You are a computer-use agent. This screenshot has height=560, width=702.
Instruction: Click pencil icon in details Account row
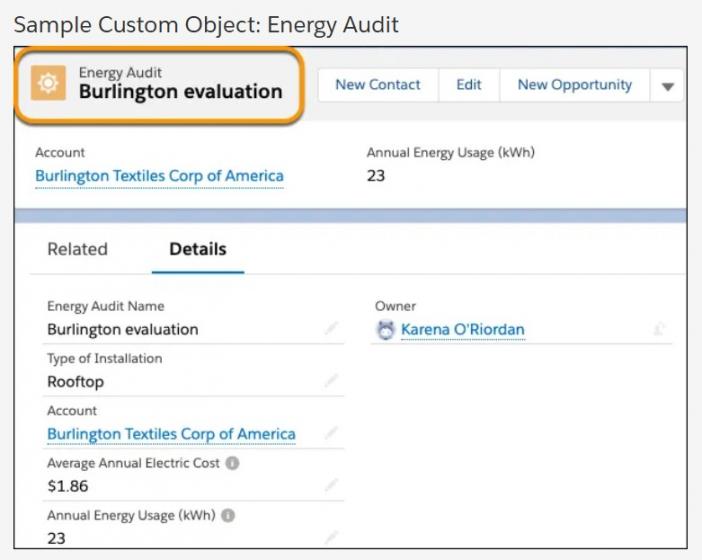(x=331, y=432)
